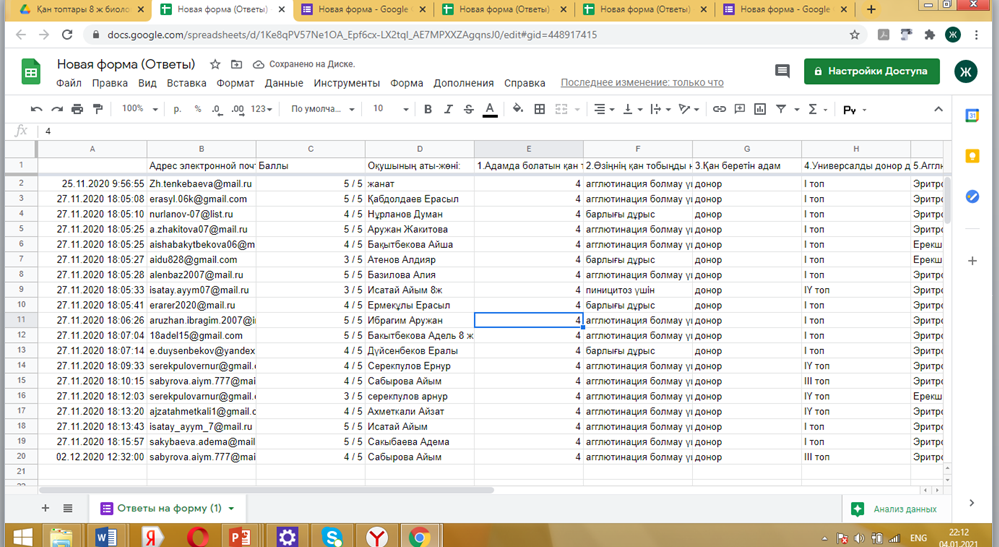This screenshot has height=547, width=999.
Task: Decrease decimal places button
Action: [217, 110]
